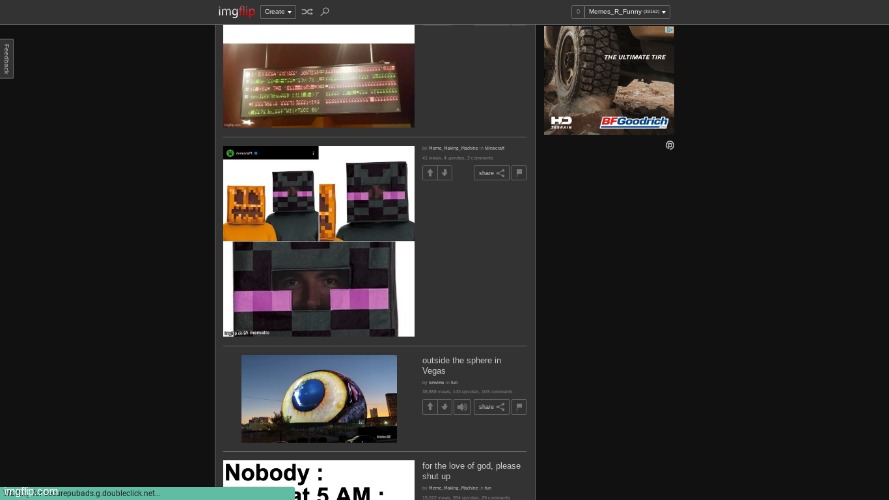Open the Feedback side tab

tap(6, 58)
